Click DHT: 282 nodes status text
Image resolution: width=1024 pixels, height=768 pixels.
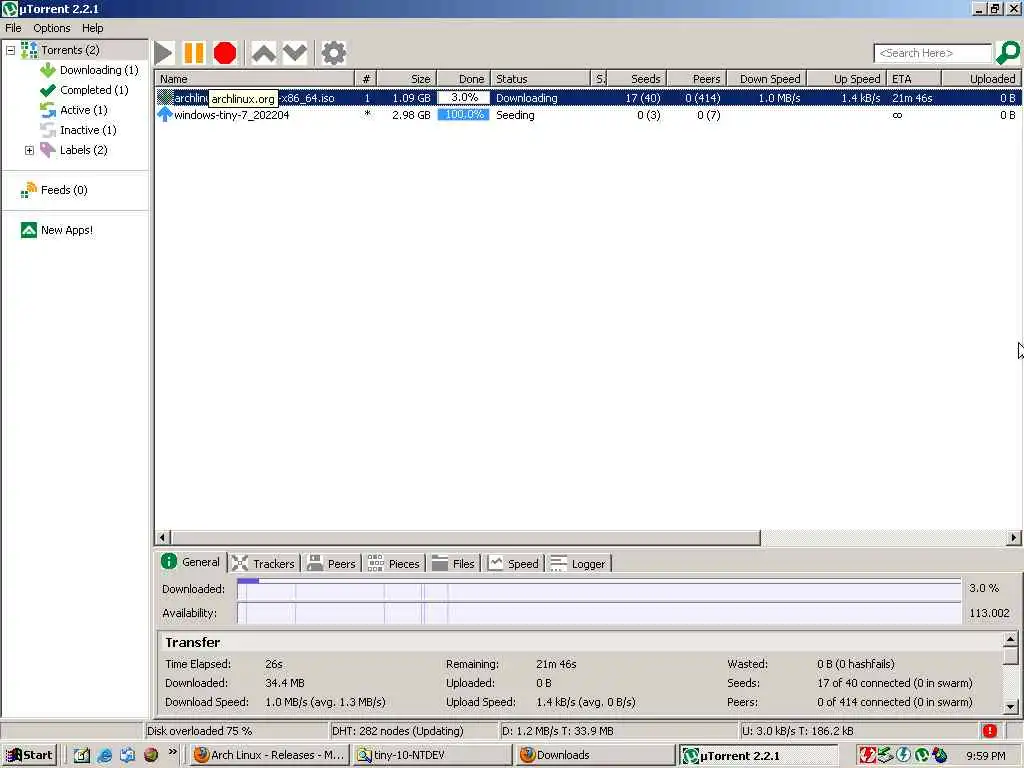click(398, 731)
